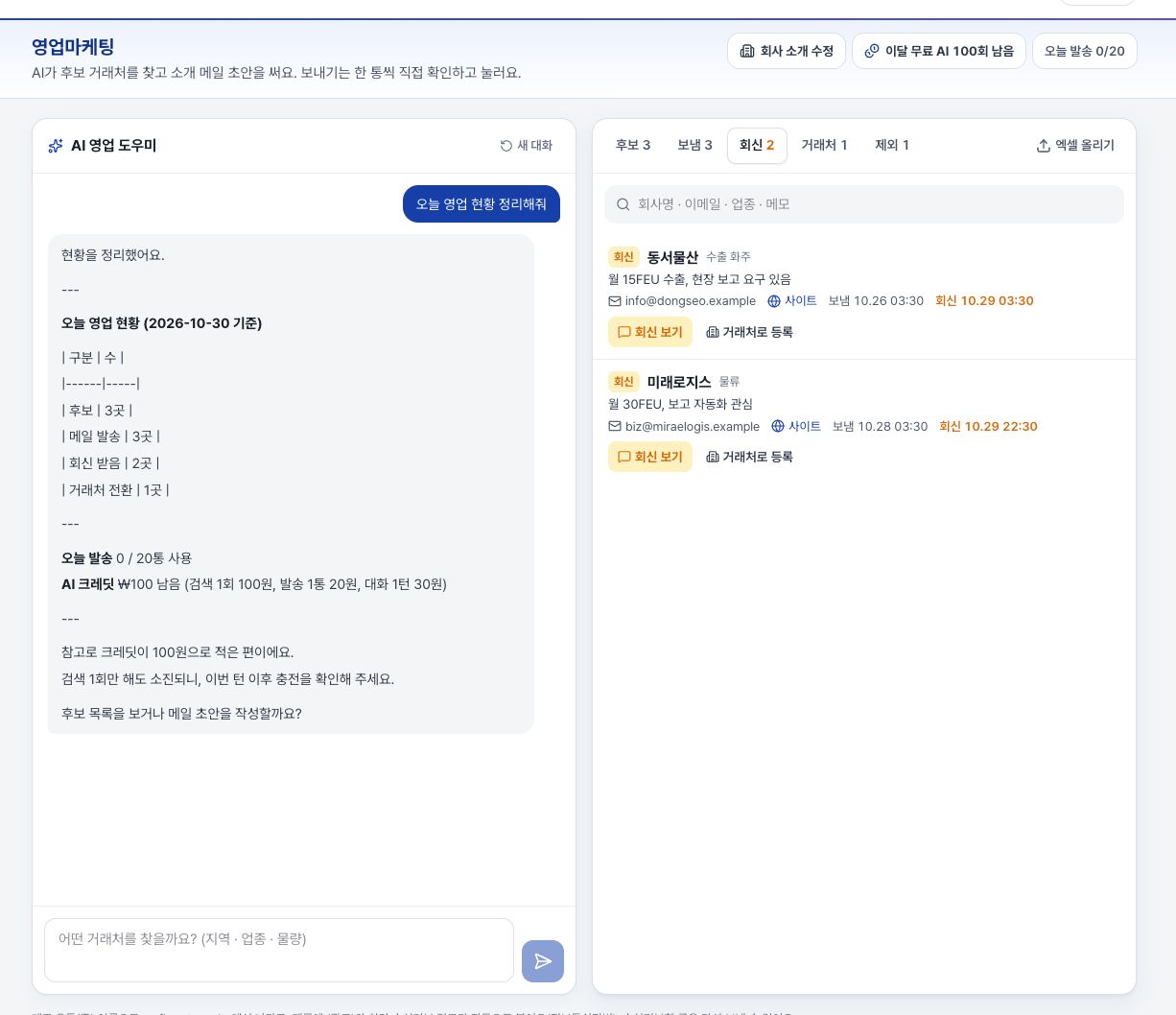Screen dimensions: 1176x1015
Task: Click the magnifier icon in search bar
Action: (623, 204)
